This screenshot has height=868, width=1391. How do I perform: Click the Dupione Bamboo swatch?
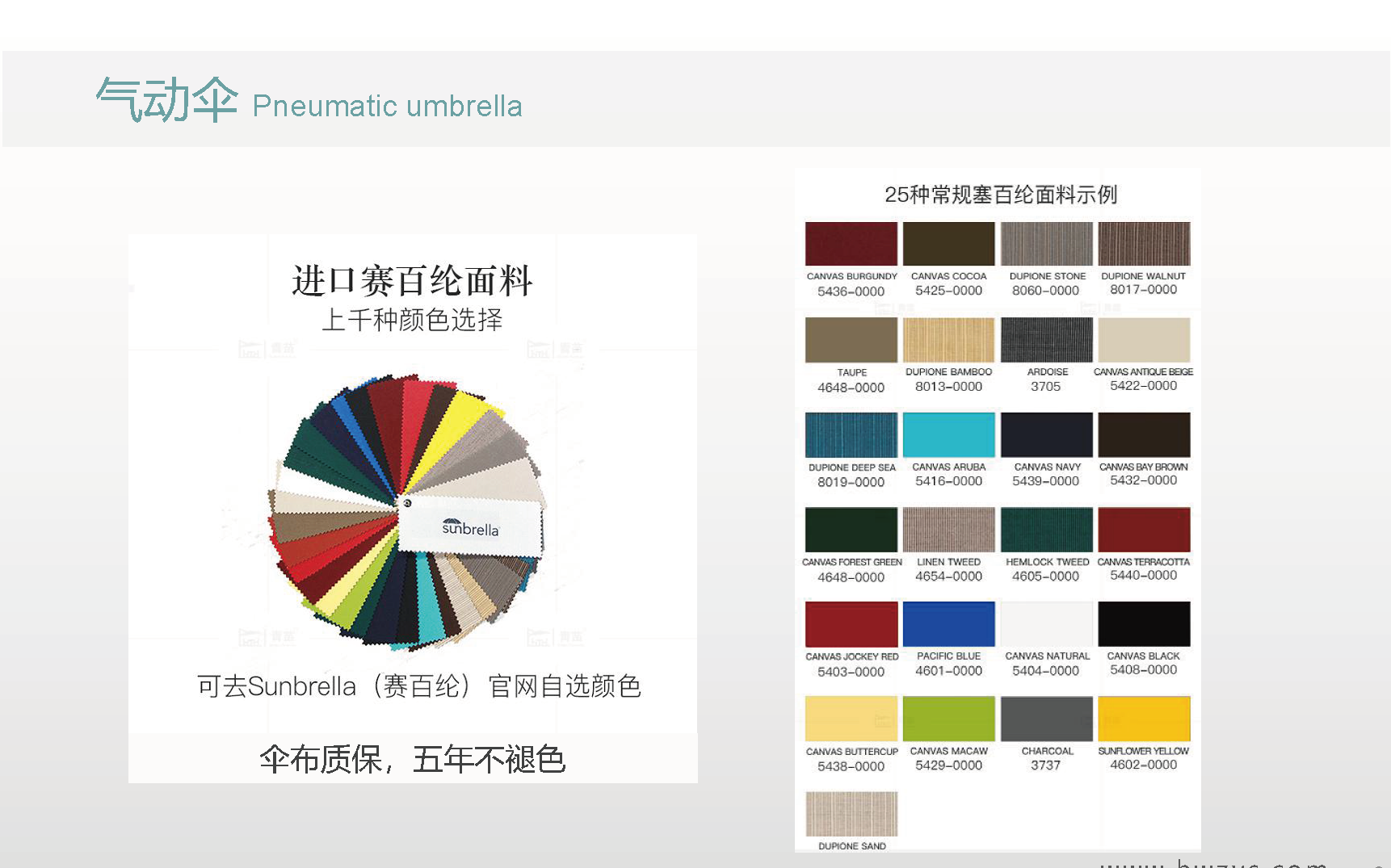[x=948, y=340]
